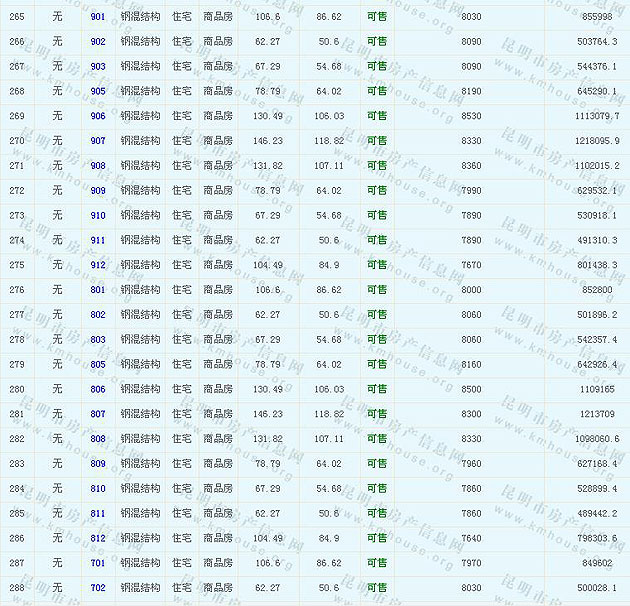Open room 702 link
Viewport: 630px width, 606px height.
pos(97,588)
